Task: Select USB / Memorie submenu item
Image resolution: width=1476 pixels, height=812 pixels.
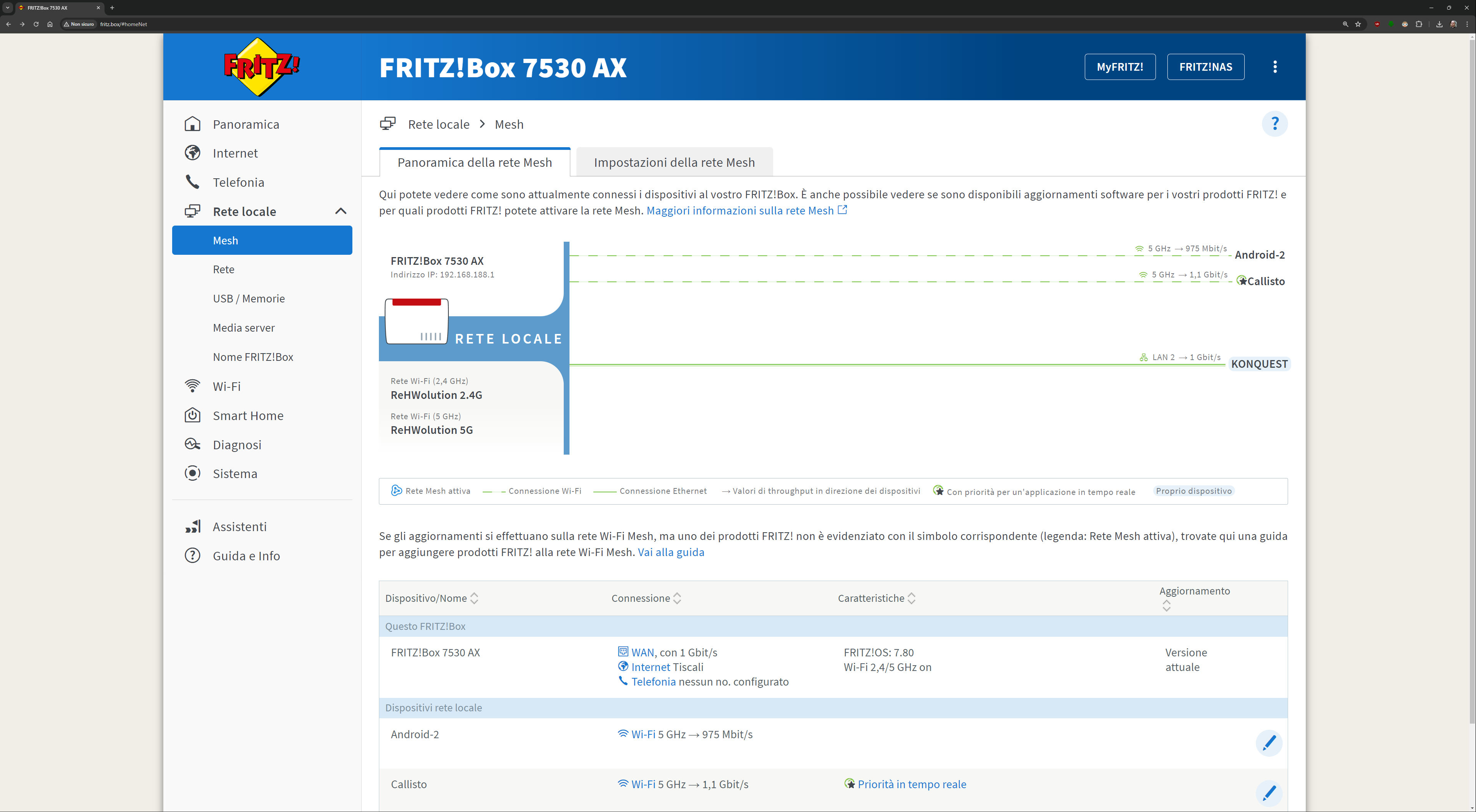Action: coord(249,299)
